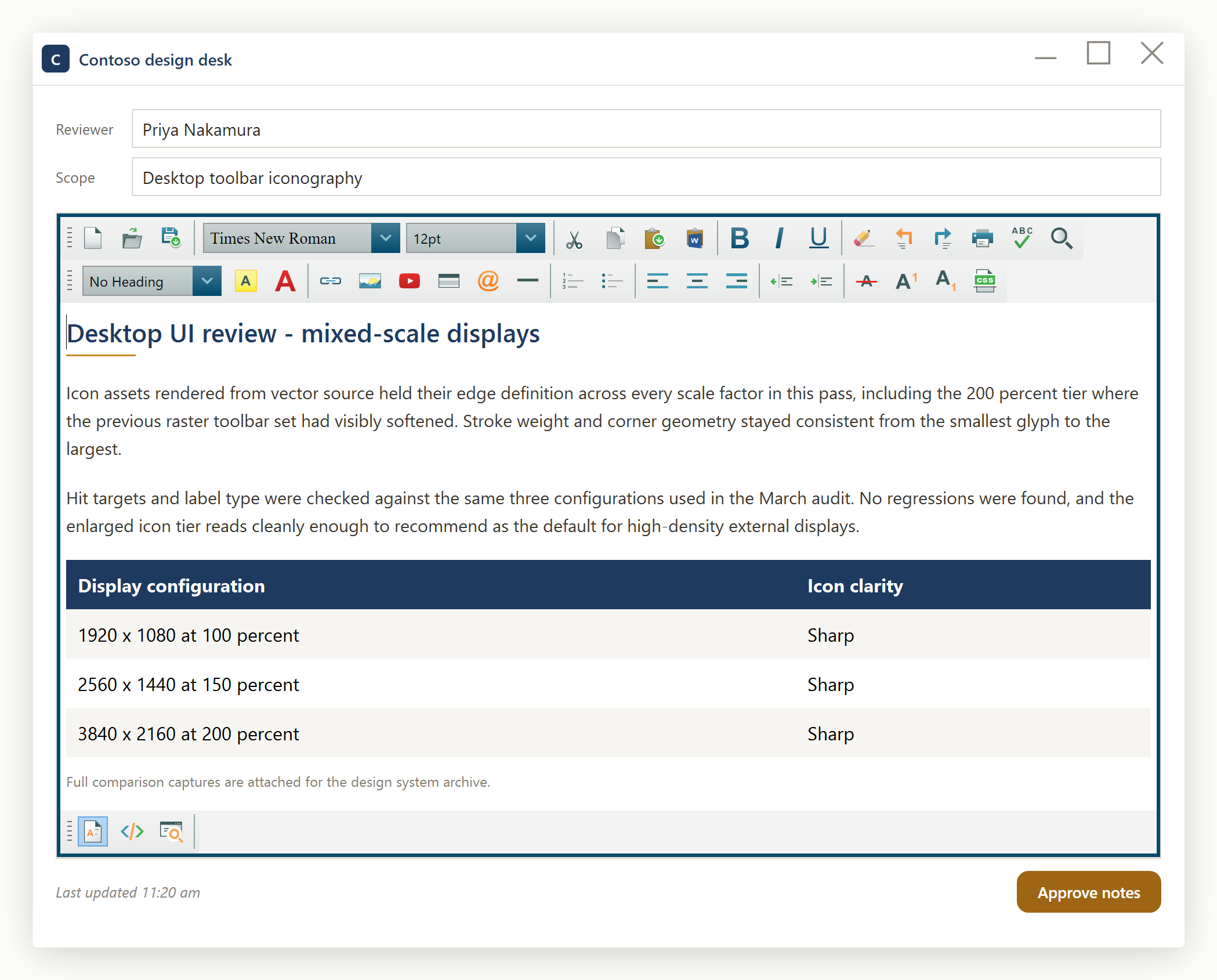Click the Approve notes button
1217x980 pixels.
pos(1089,892)
